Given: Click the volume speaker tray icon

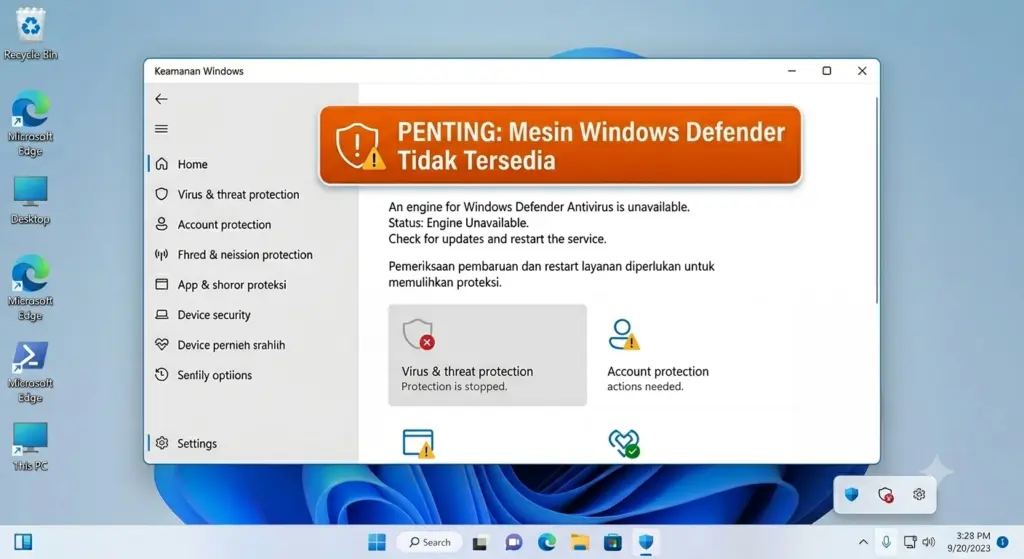Looking at the screenshot, I should coord(928,542).
